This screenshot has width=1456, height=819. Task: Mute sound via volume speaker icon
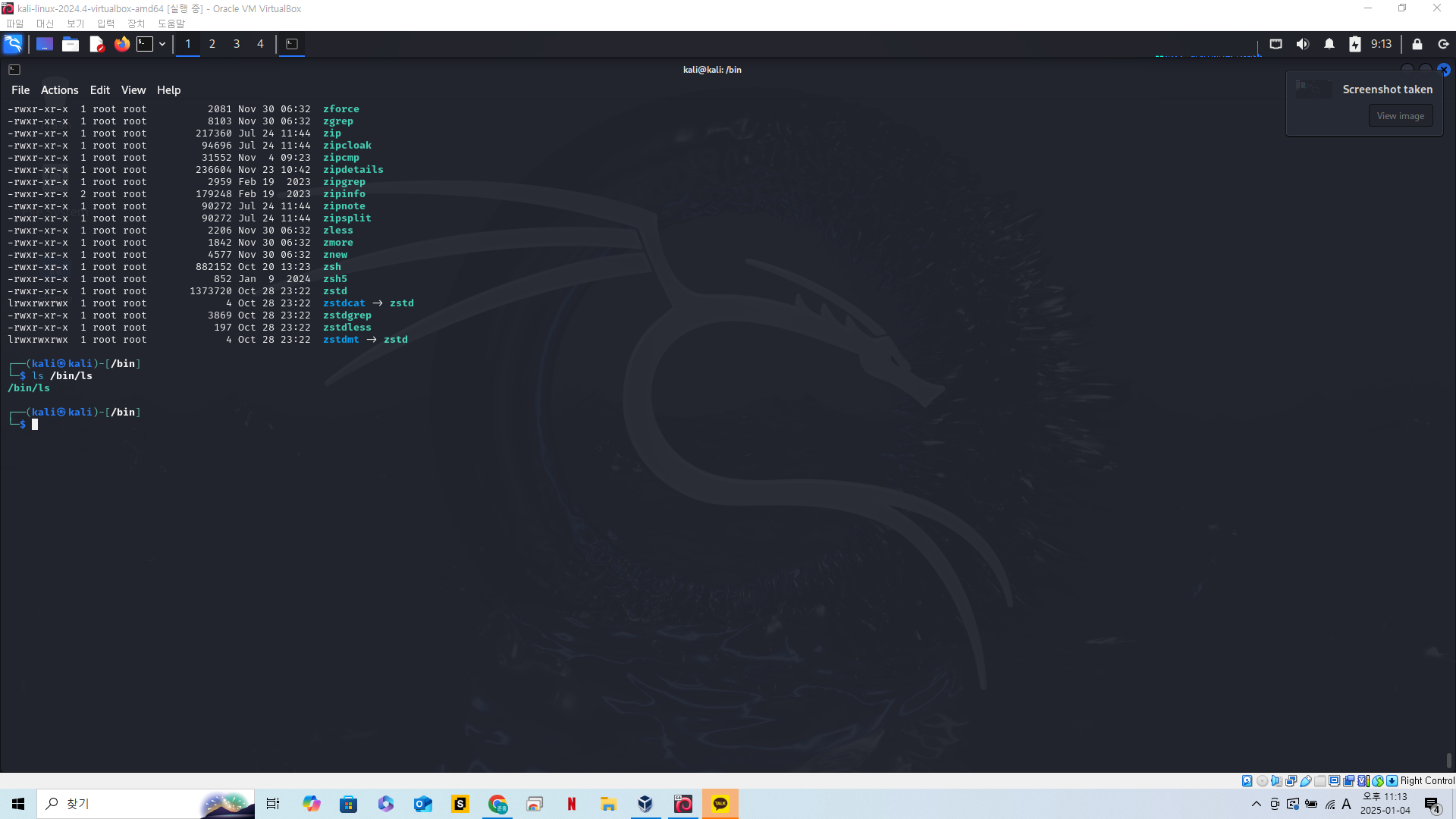[x=1303, y=44]
